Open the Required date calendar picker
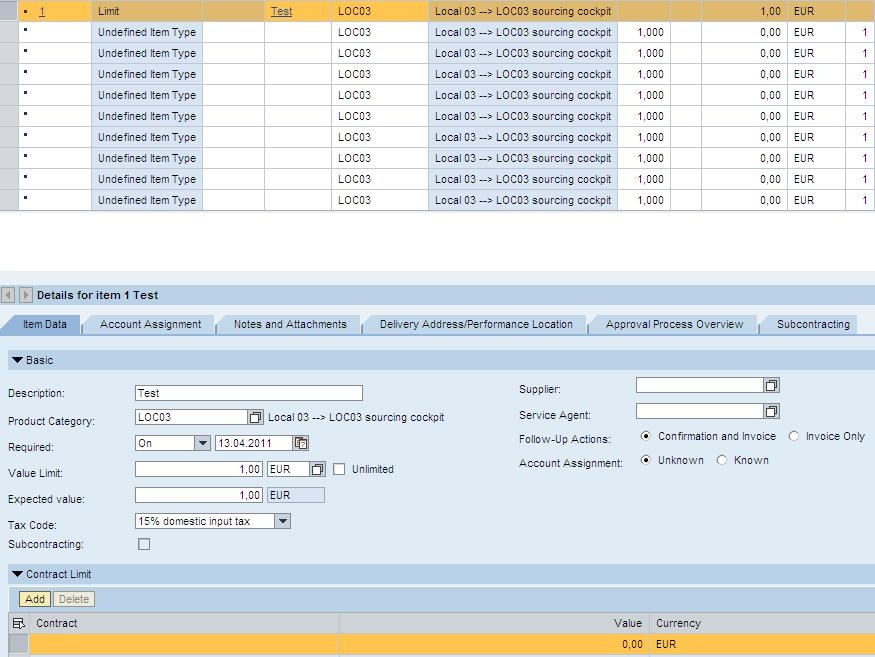 pos(301,443)
